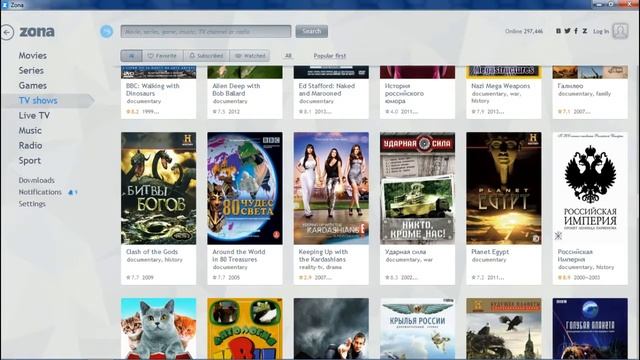This screenshot has height=360, width=640.
Task: Show Favorite TV shows
Action: pyautogui.click(x=162, y=56)
